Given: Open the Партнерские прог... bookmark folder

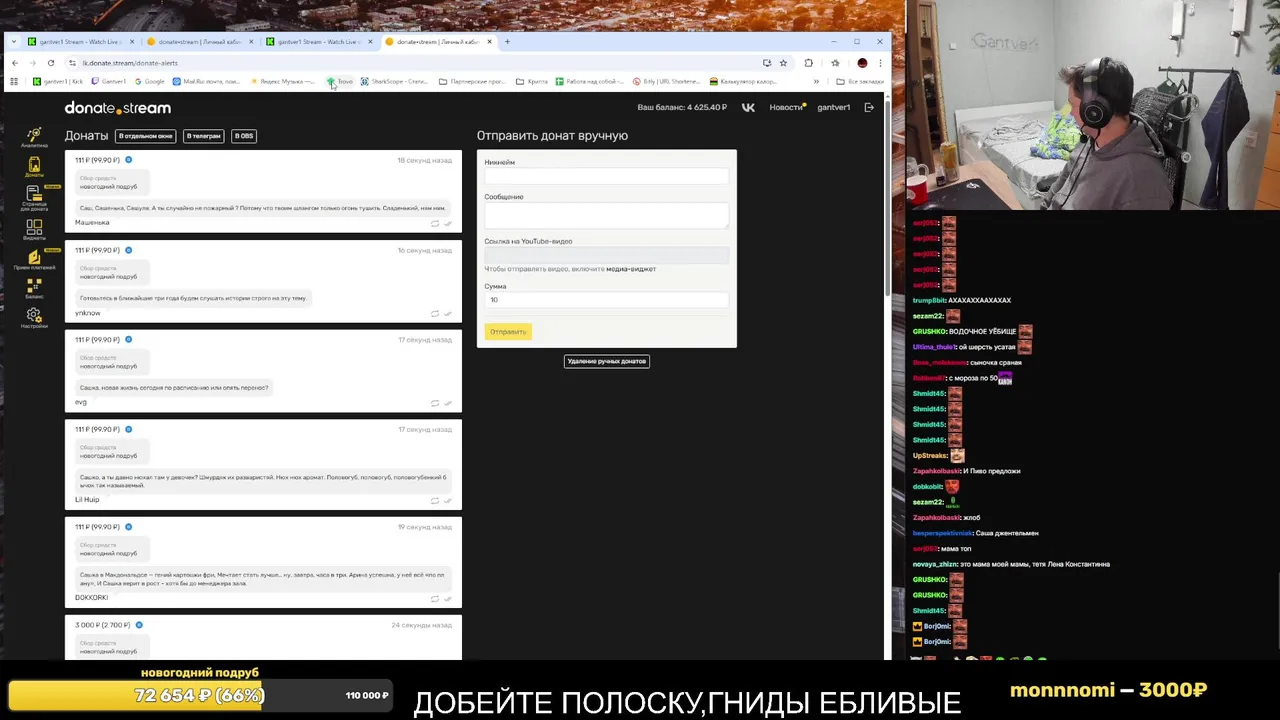Looking at the screenshot, I should tap(471, 81).
